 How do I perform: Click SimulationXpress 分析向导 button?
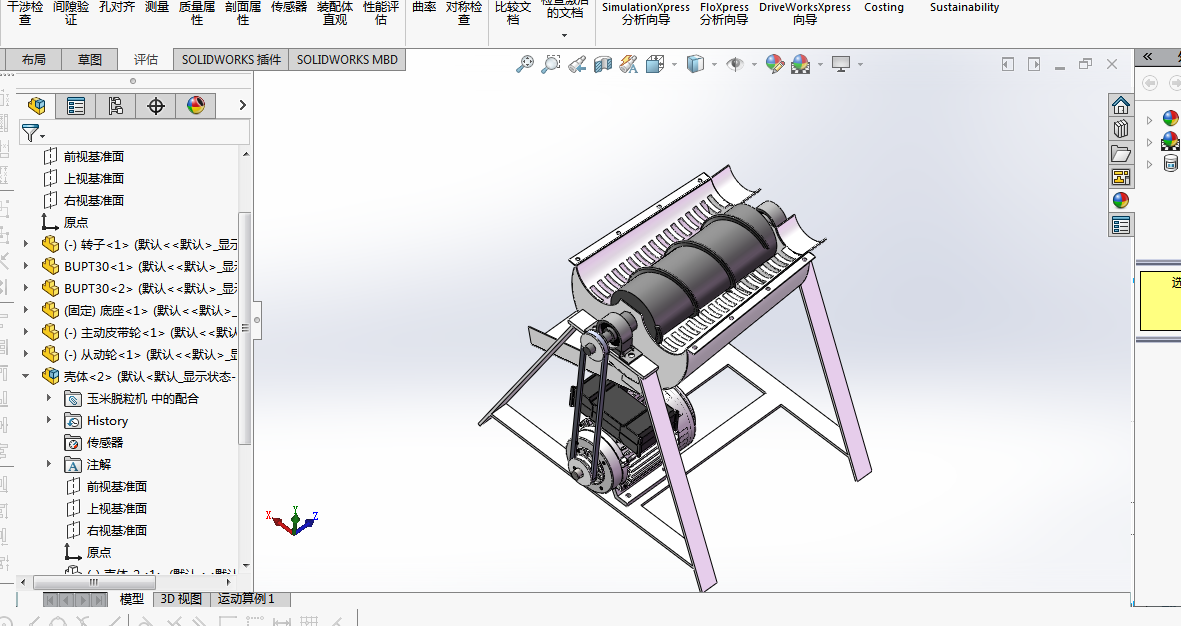coord(645,14)
